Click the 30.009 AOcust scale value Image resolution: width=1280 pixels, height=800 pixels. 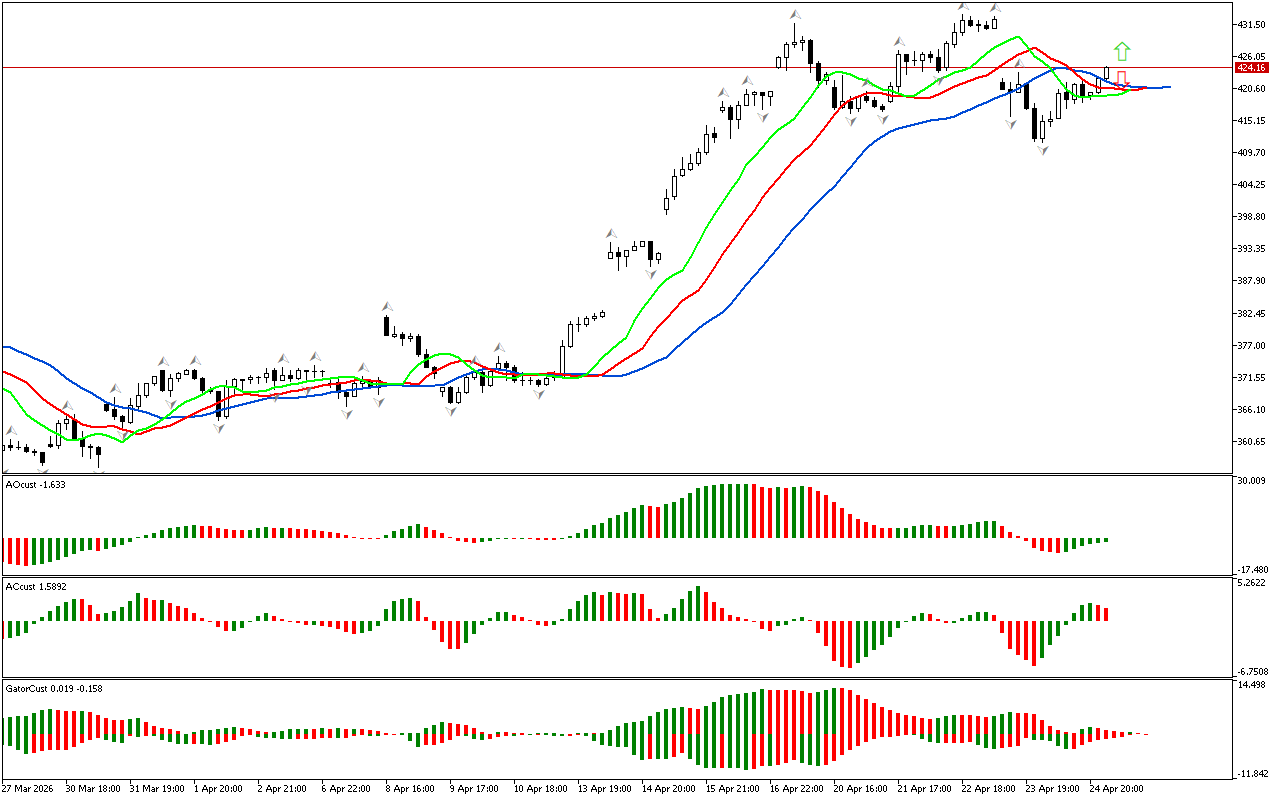click(x=1252, y=481)
